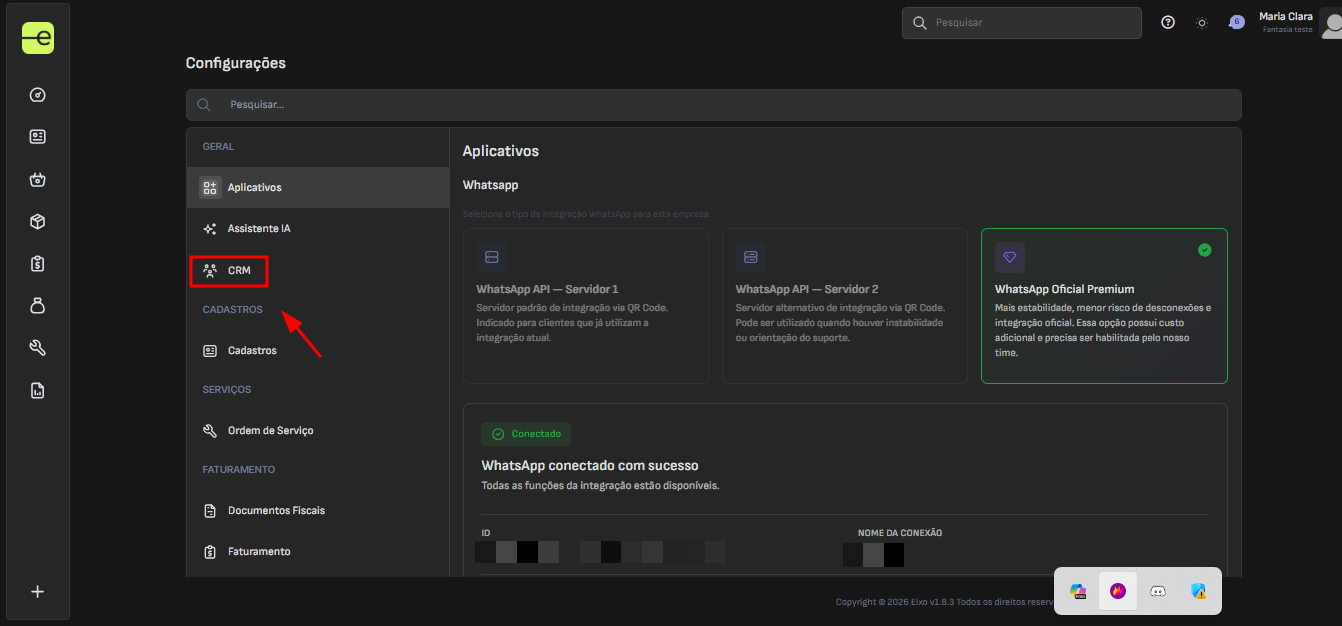This screenshot has height=626, width=1342.
Task: Open Cadastros settings item
Action: pyautogui.click(x=318, y=351)
